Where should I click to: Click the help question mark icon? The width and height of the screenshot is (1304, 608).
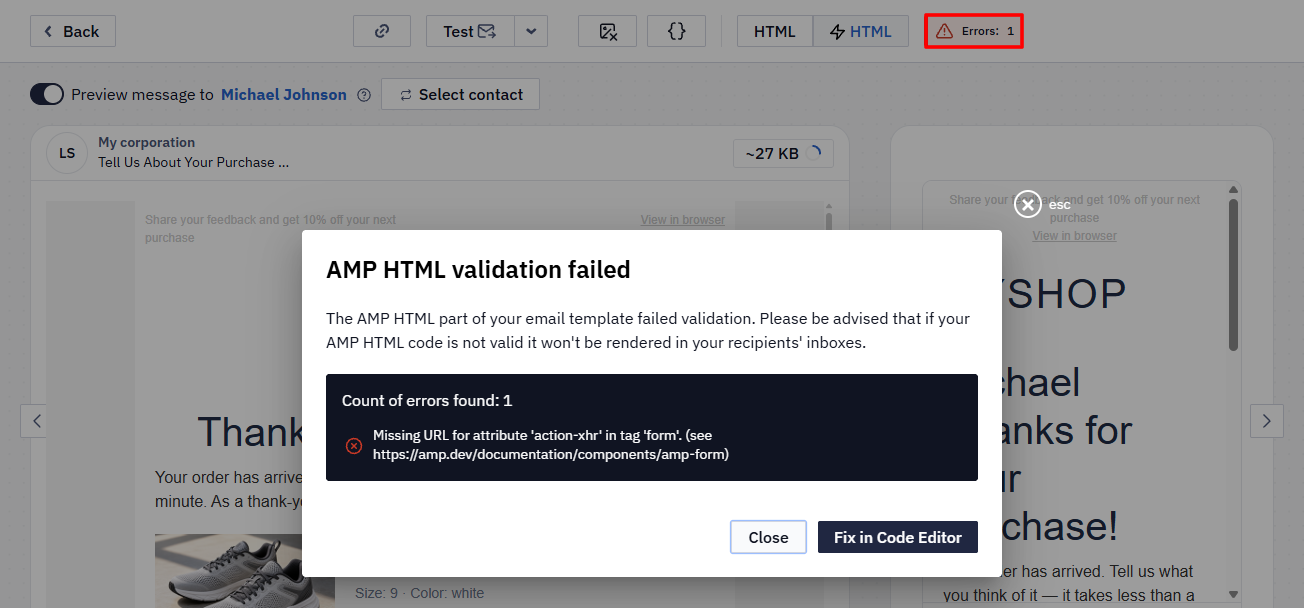click(364, 95)
